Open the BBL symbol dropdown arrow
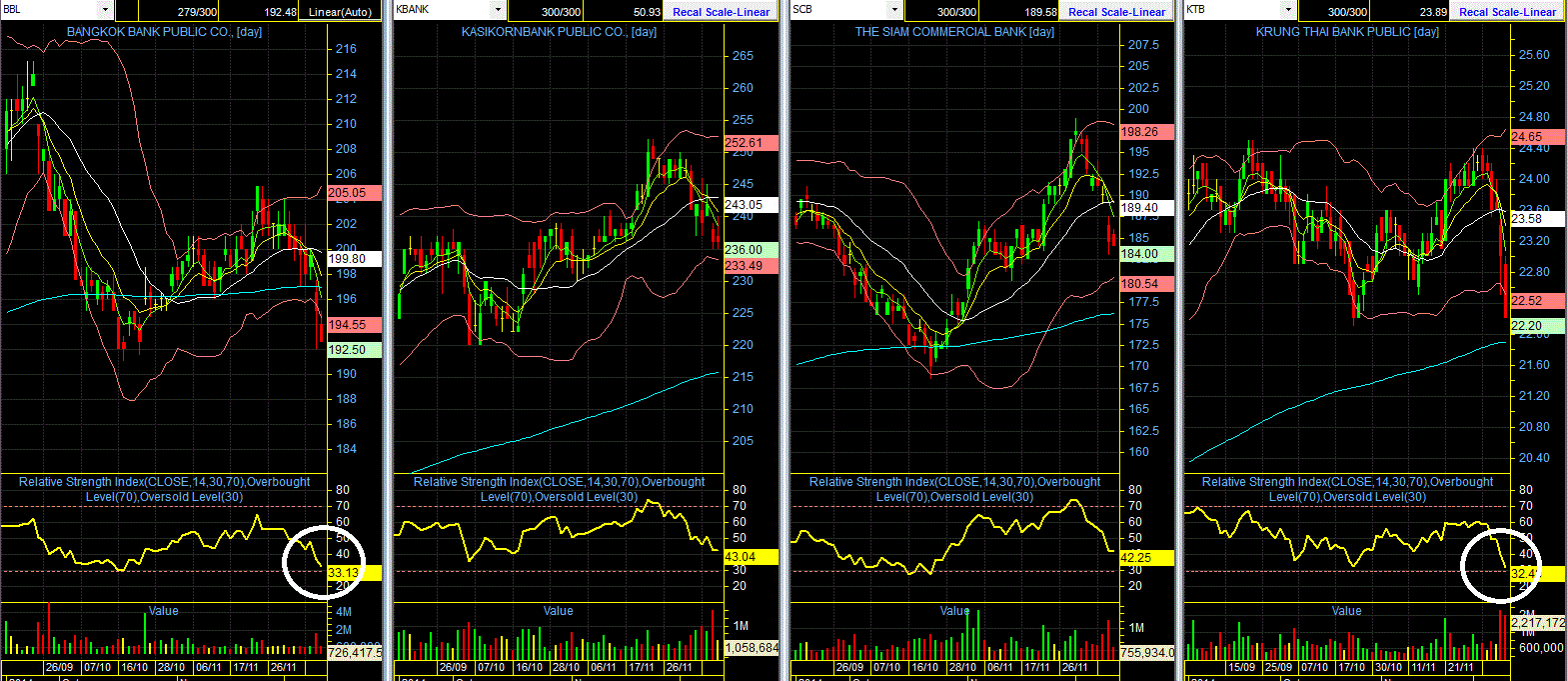Image resolution: width=1568 pixels, height=681 pixels. (x=106, y=10)
